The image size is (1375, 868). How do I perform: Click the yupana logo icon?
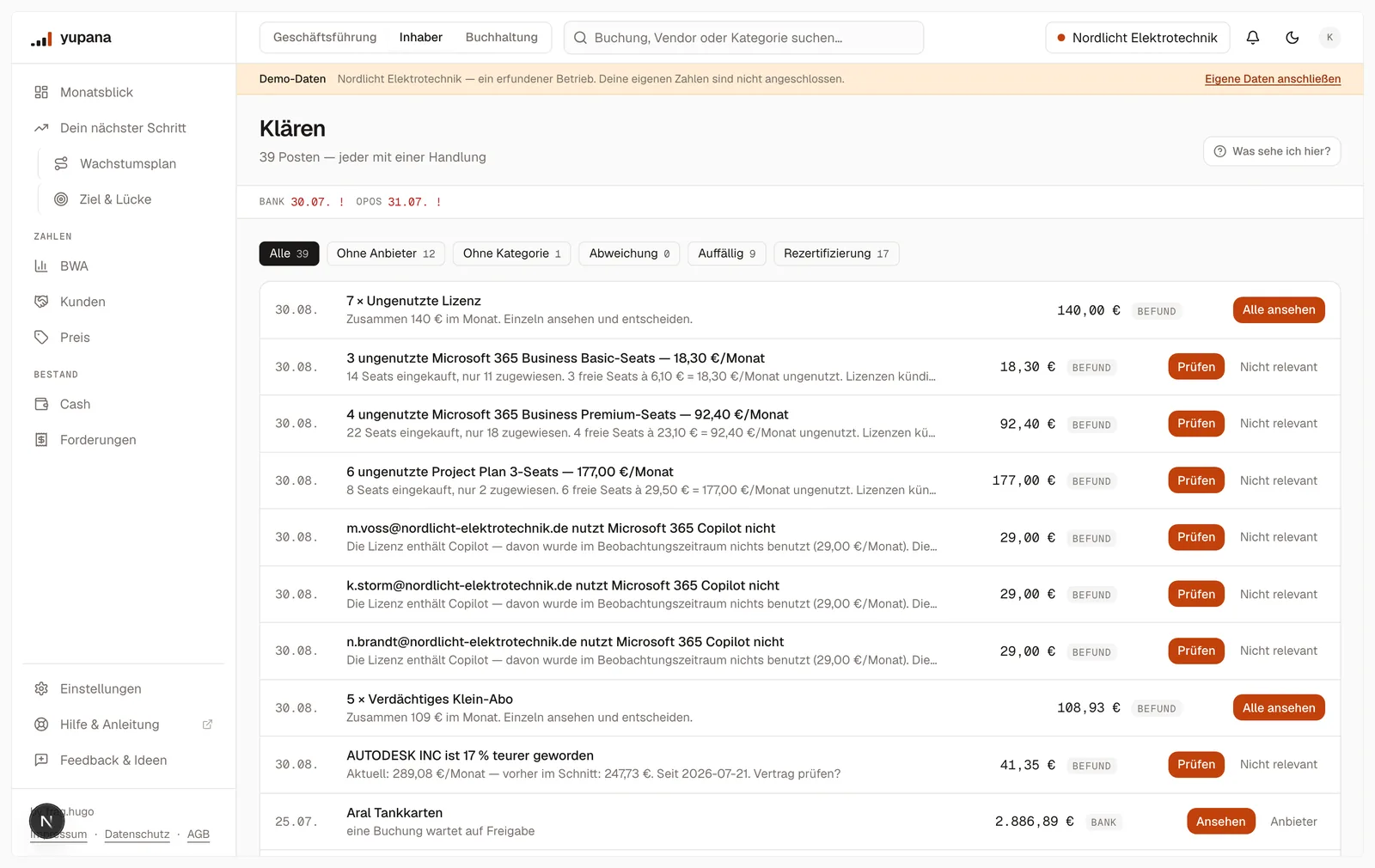[x=41, y=38]
